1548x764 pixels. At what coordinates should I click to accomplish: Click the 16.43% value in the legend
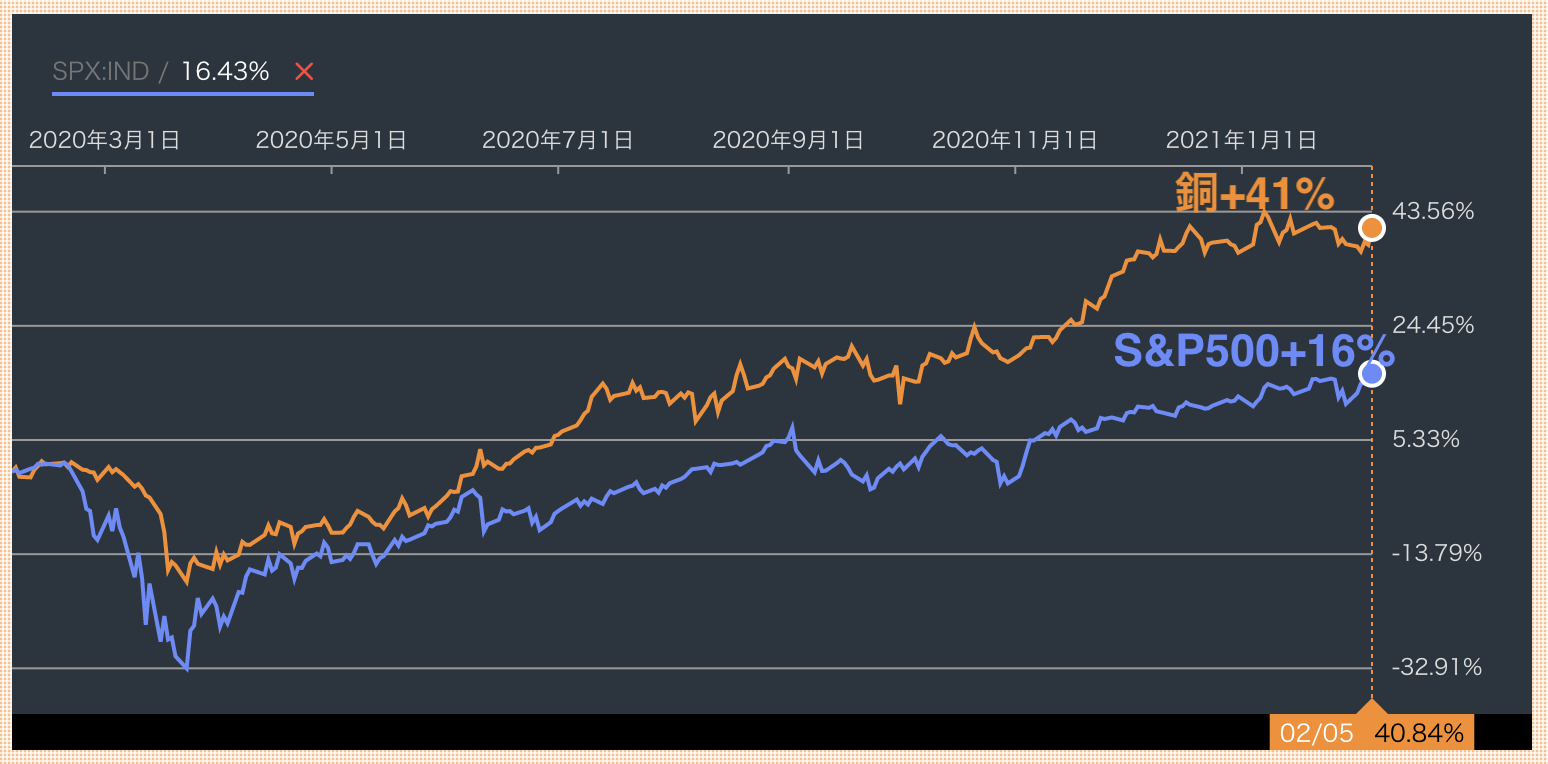pos(225,72)
